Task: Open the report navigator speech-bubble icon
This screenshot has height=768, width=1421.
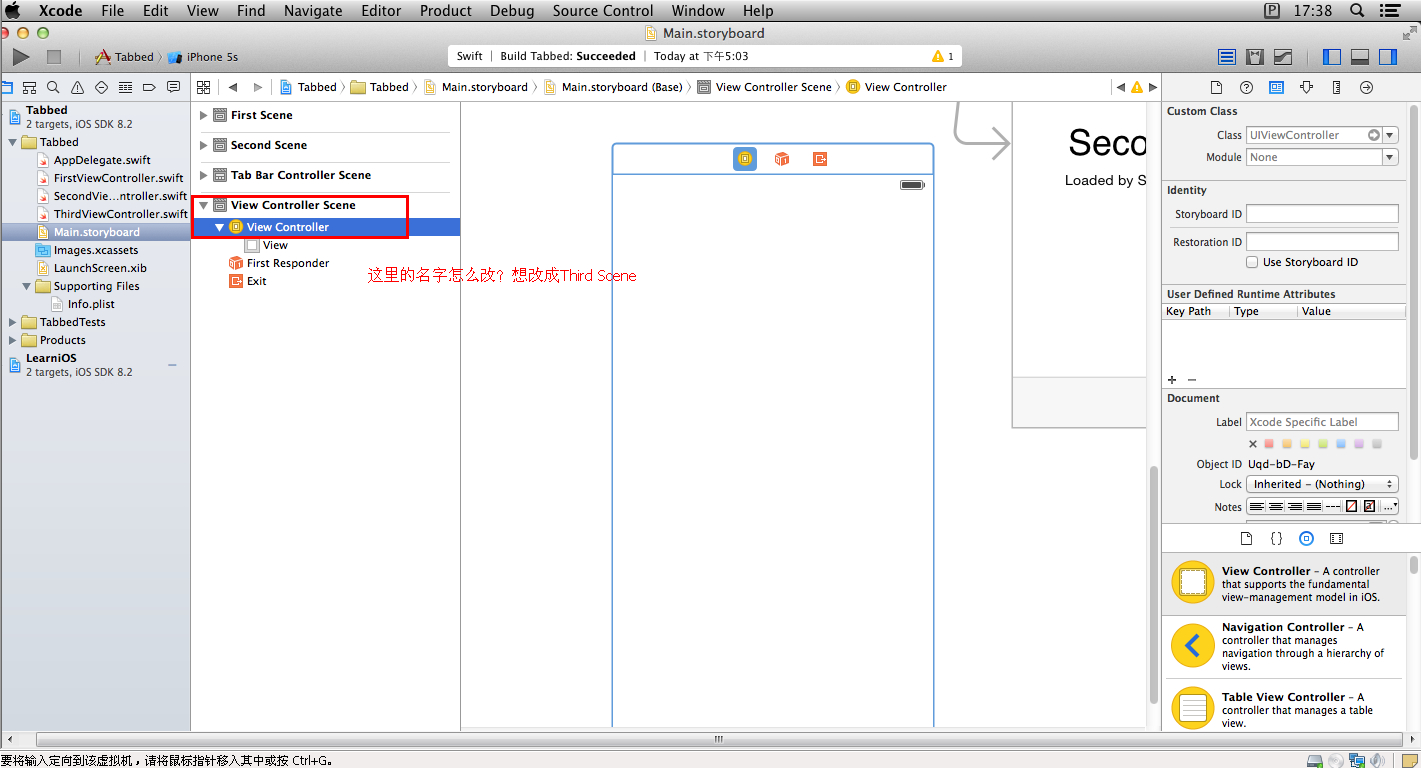Action: pos(174,87)
